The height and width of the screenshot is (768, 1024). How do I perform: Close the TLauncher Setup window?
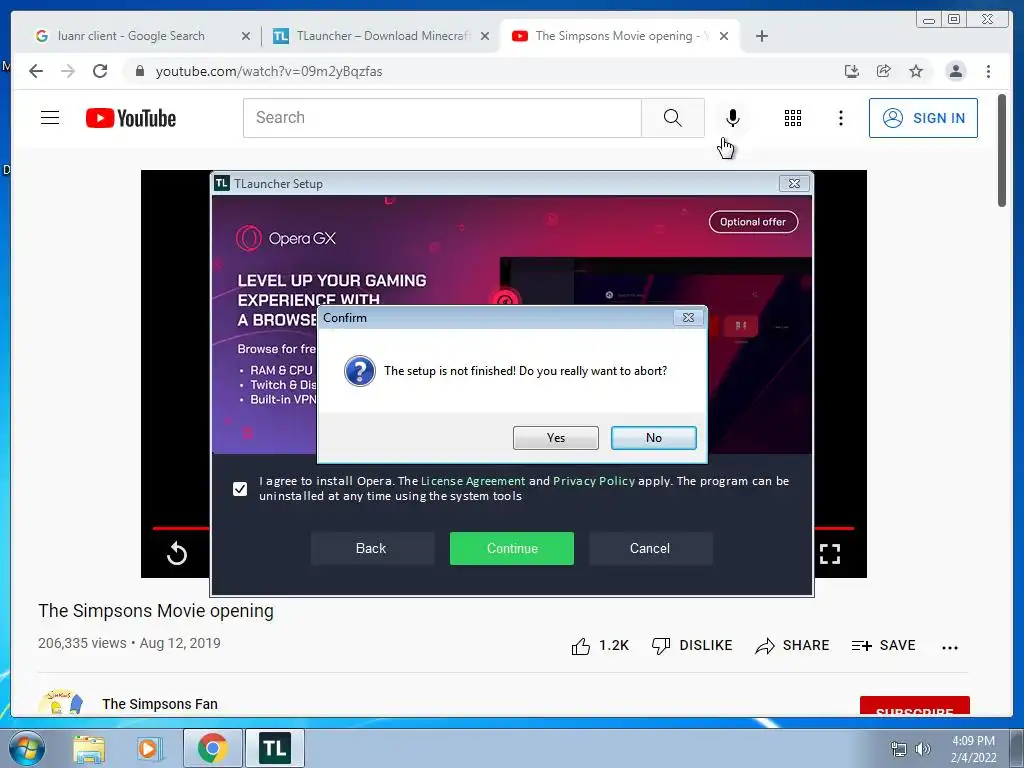pos(794,184)
